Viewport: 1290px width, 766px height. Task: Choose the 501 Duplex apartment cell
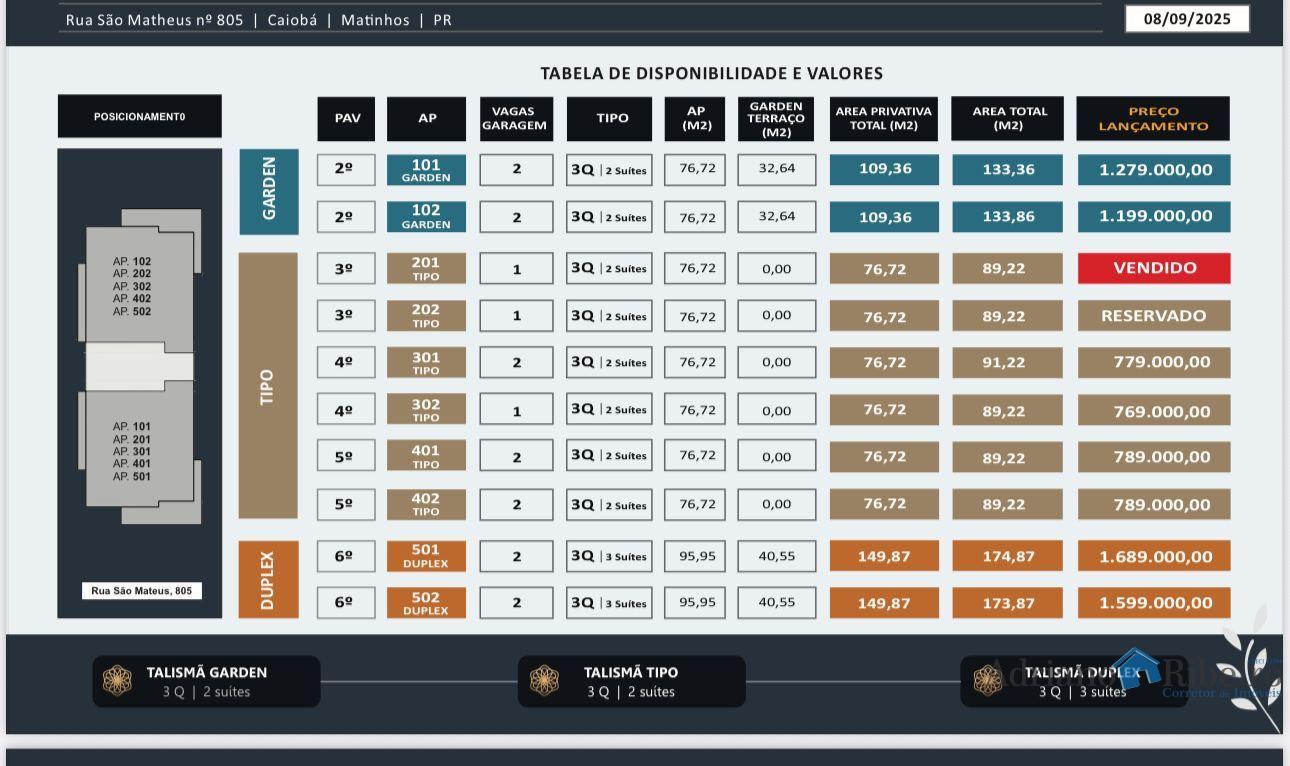coord(426,556)
